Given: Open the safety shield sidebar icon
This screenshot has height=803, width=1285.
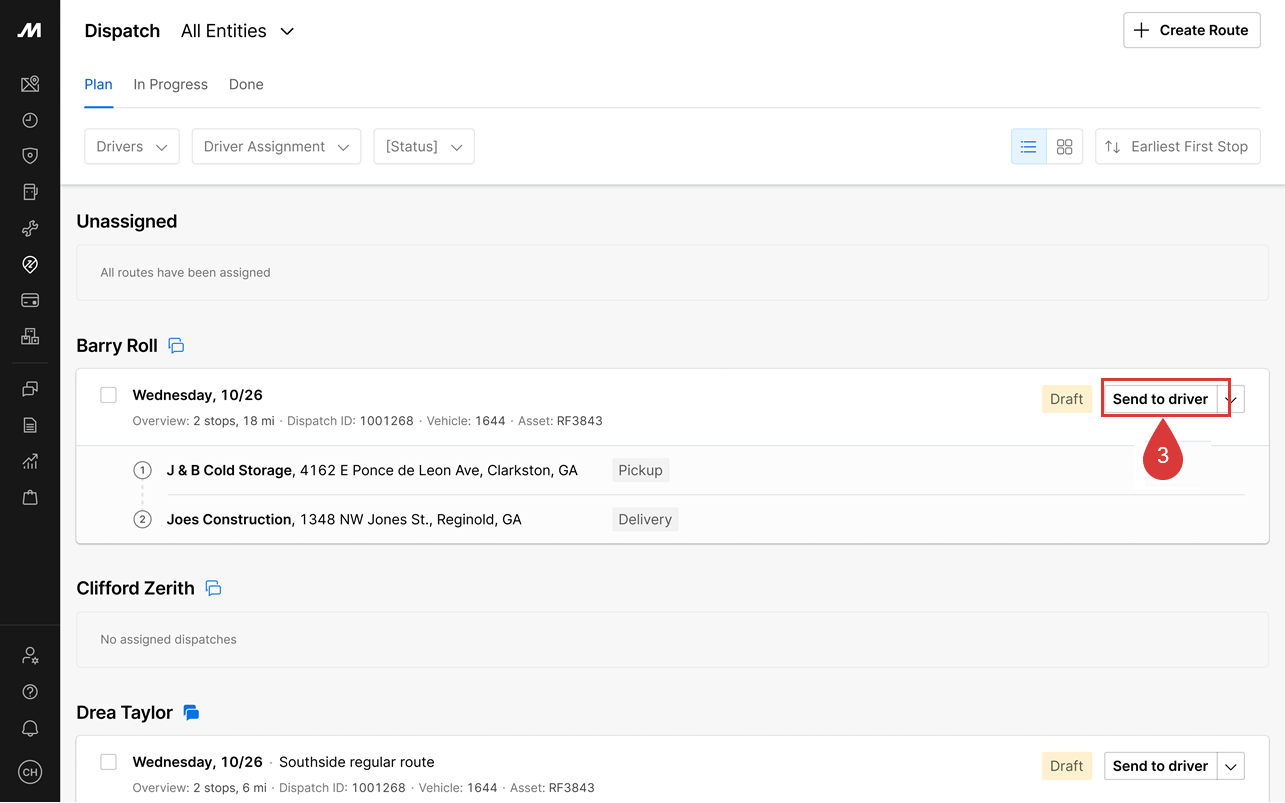Looking at the screenshot, I should click(30, 156).
